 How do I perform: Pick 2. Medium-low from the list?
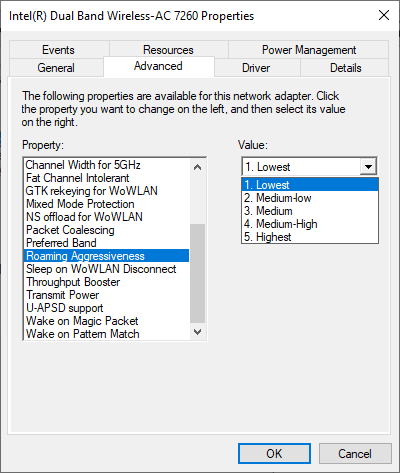(x=310, y=198)
